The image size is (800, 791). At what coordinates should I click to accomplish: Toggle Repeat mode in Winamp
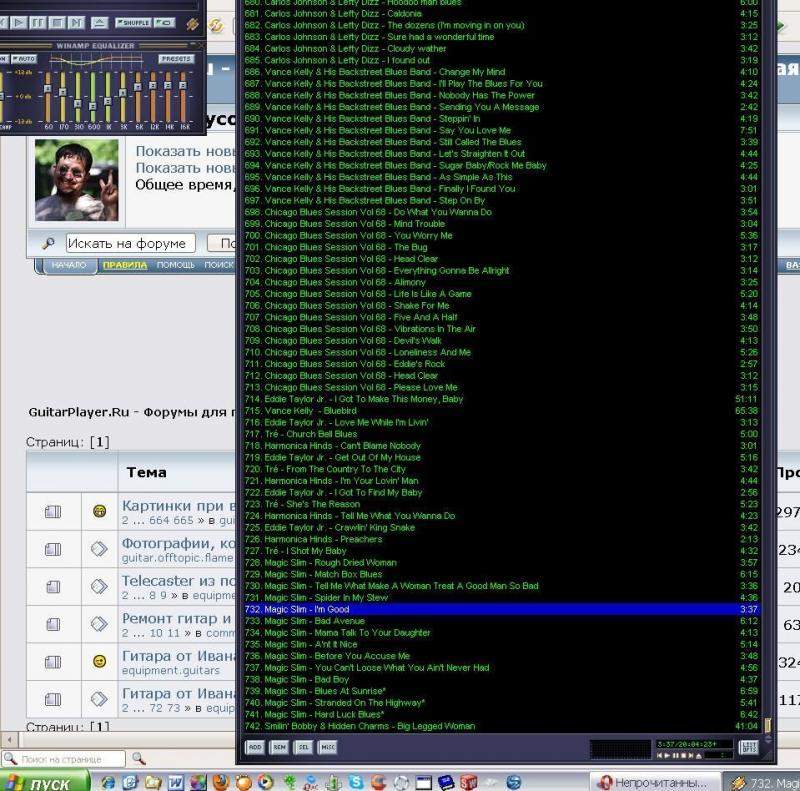click(x=165, y=23)
